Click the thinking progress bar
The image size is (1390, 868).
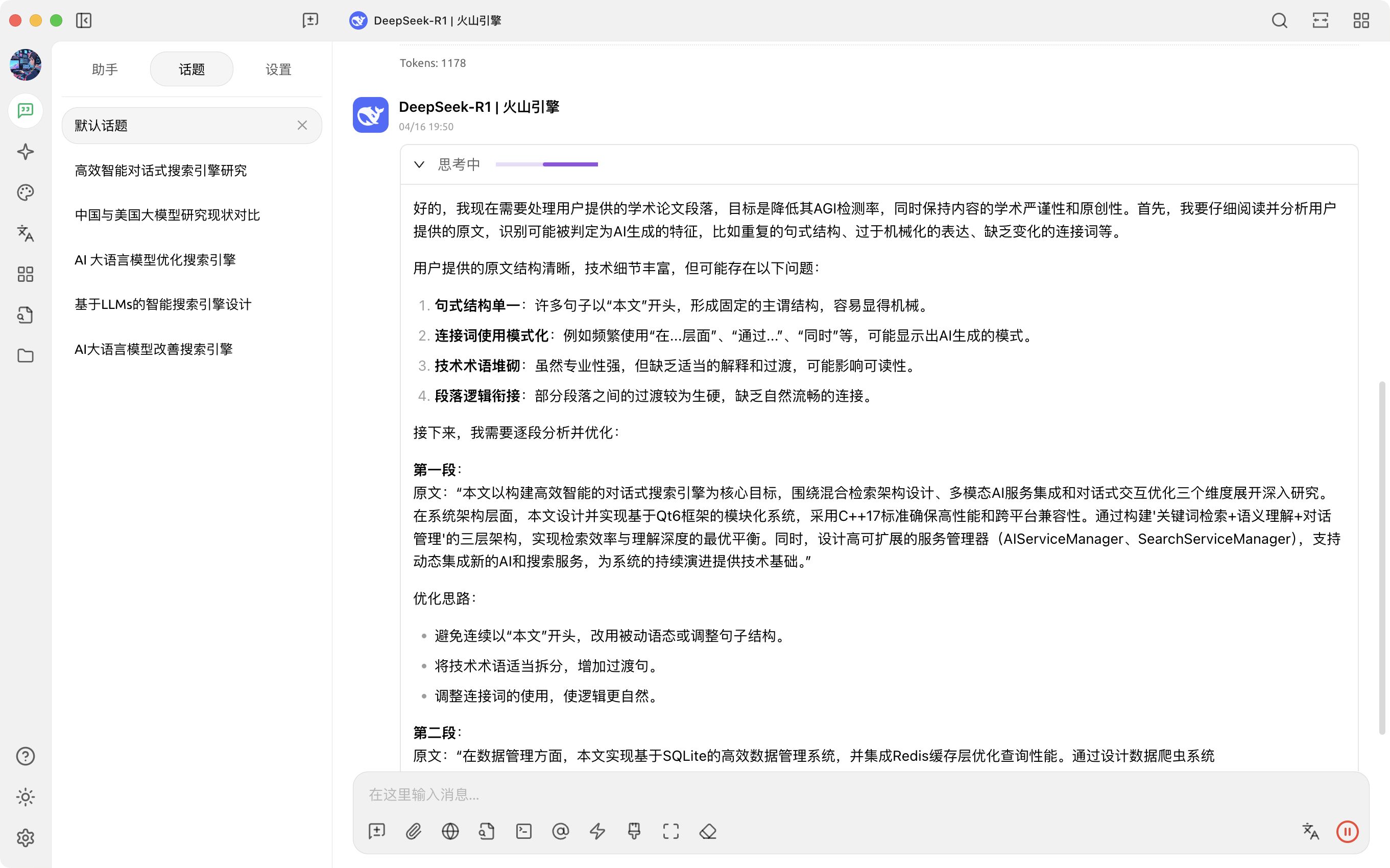click(x=546, y=165)
